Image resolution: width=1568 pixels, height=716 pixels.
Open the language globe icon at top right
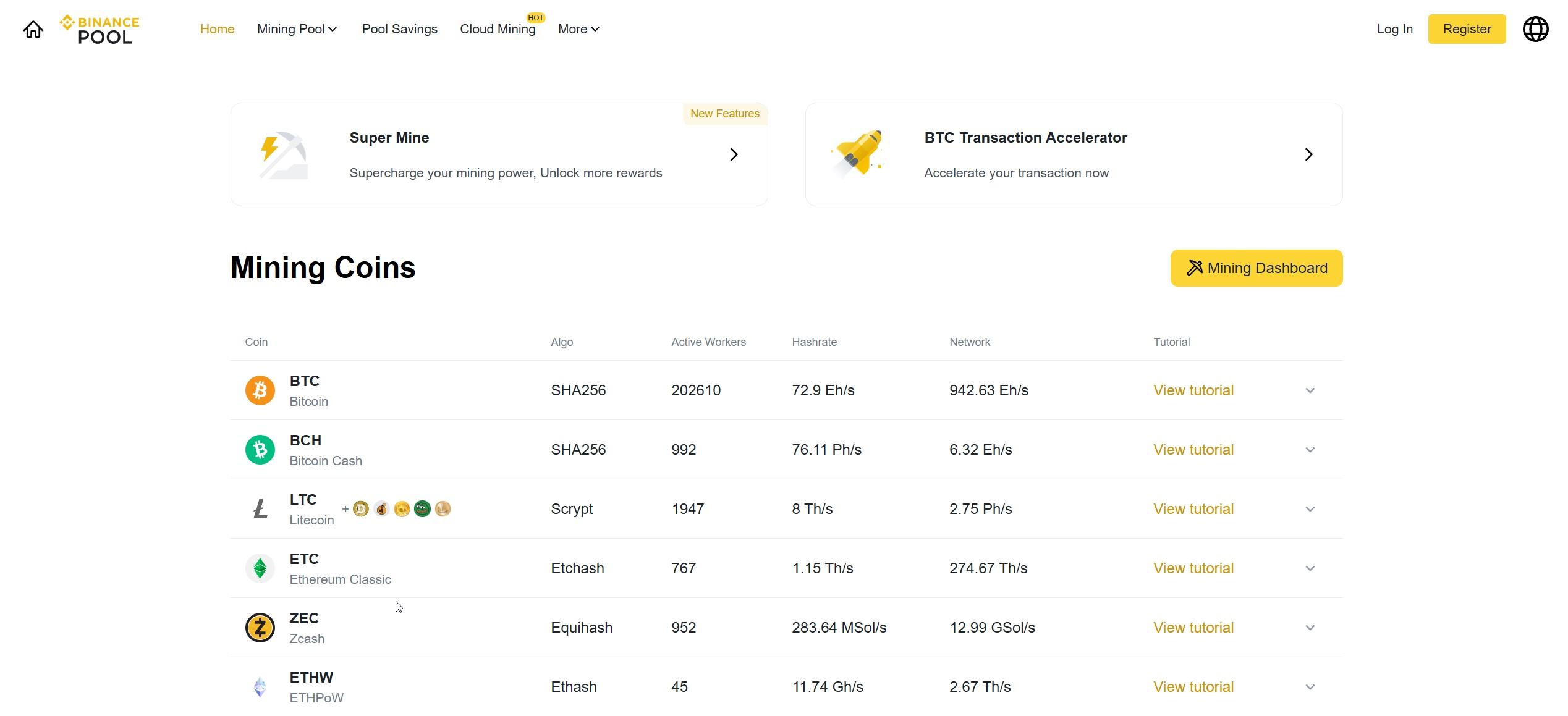click(x=1537, y=28)
